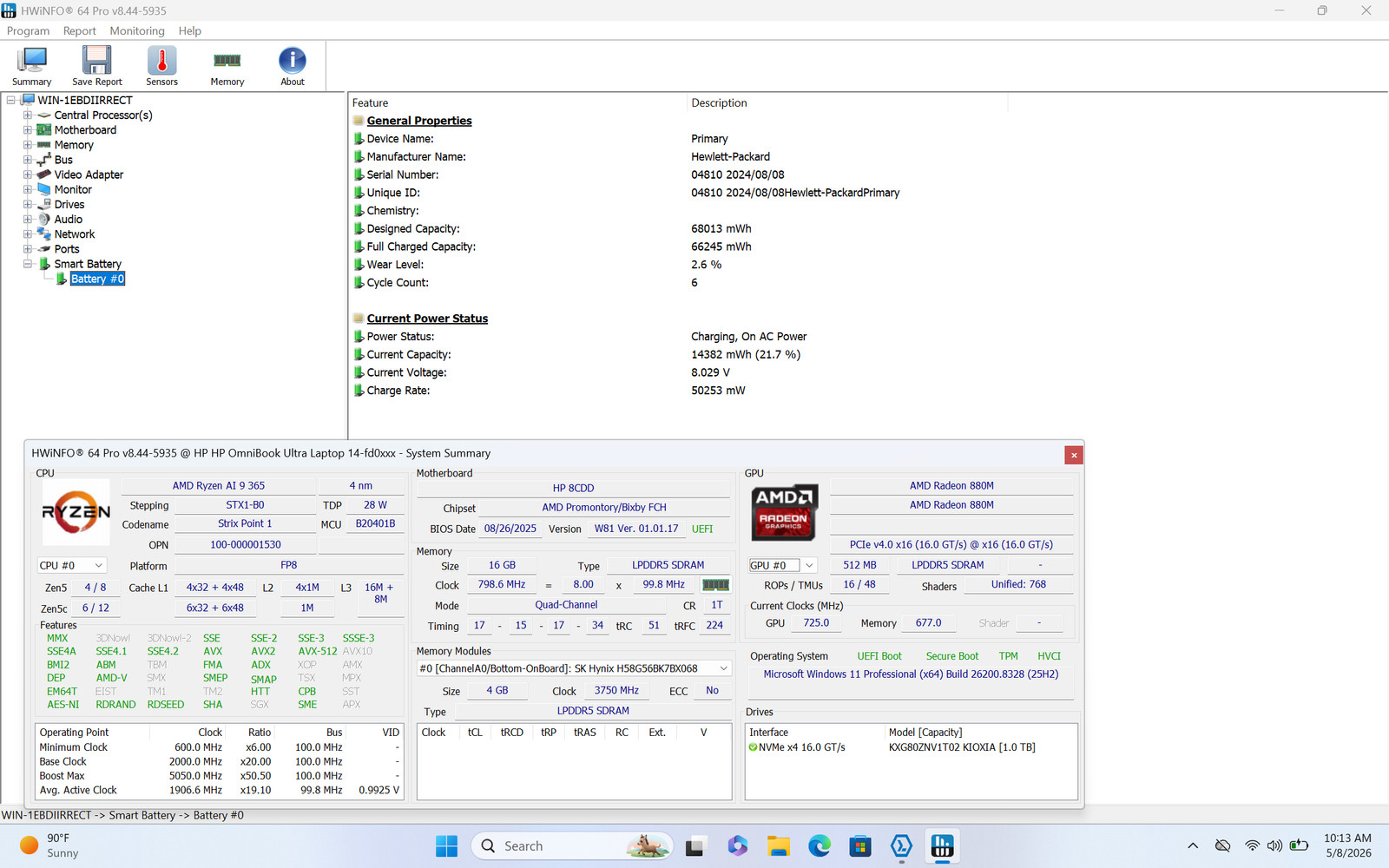This screenshot has width=1389, height=868.
Task: Click the General Properties section heading
Action: click(x=419, y=121)
